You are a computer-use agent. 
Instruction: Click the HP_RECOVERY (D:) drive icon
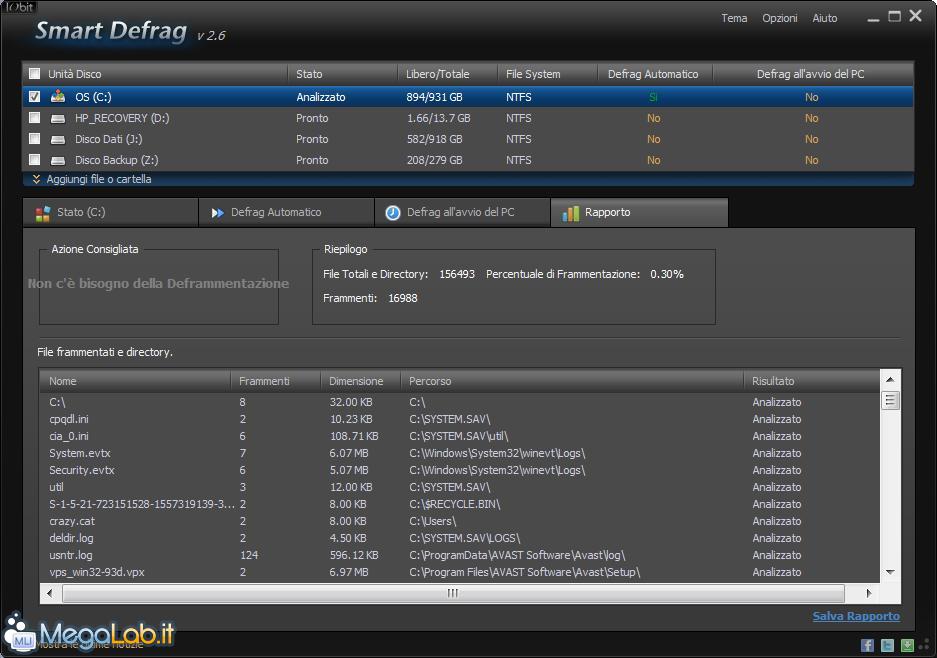[x=58, y=118]
